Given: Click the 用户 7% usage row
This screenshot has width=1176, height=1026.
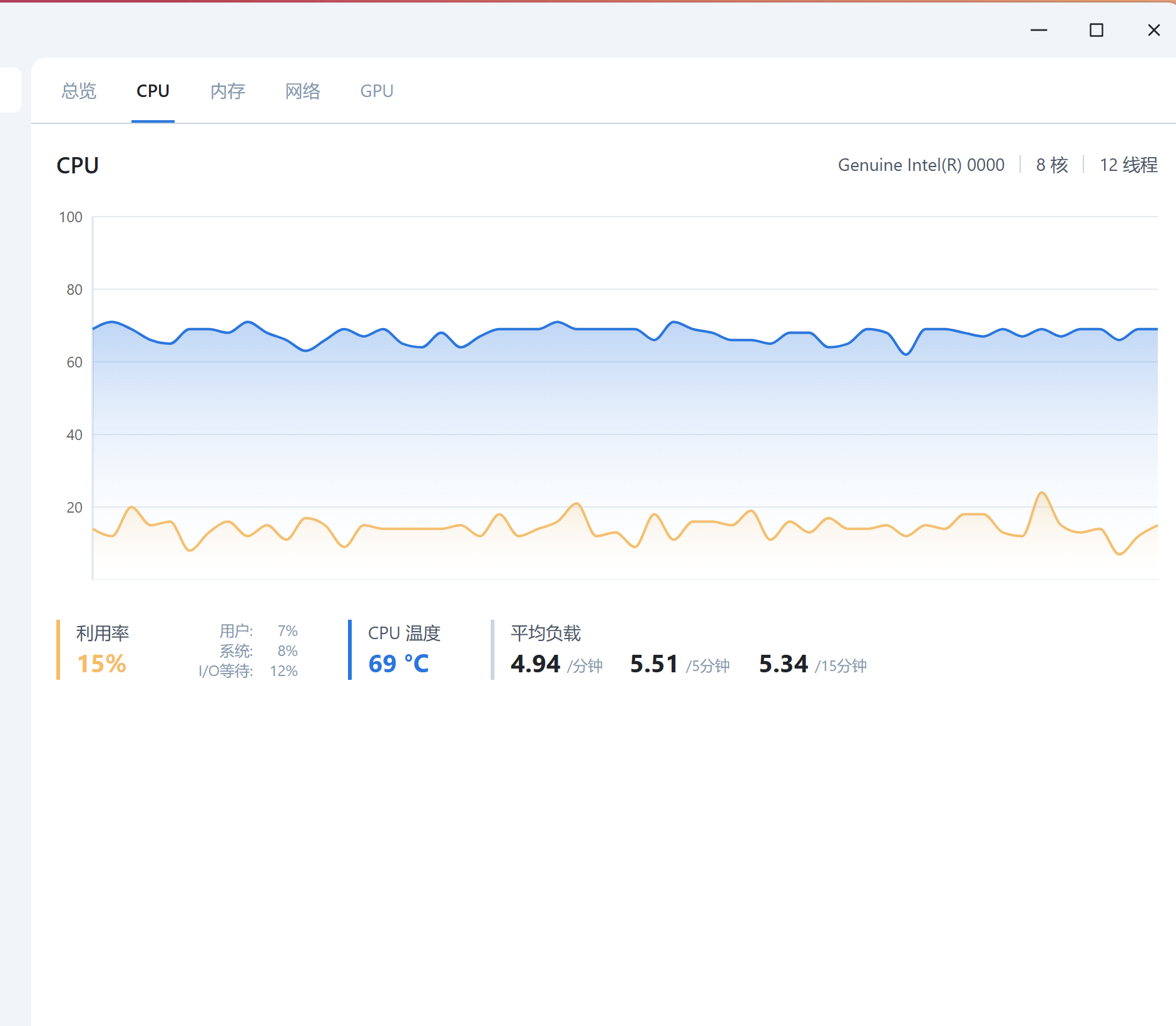Looking at the screenshot, I should (x=258, y=630).
